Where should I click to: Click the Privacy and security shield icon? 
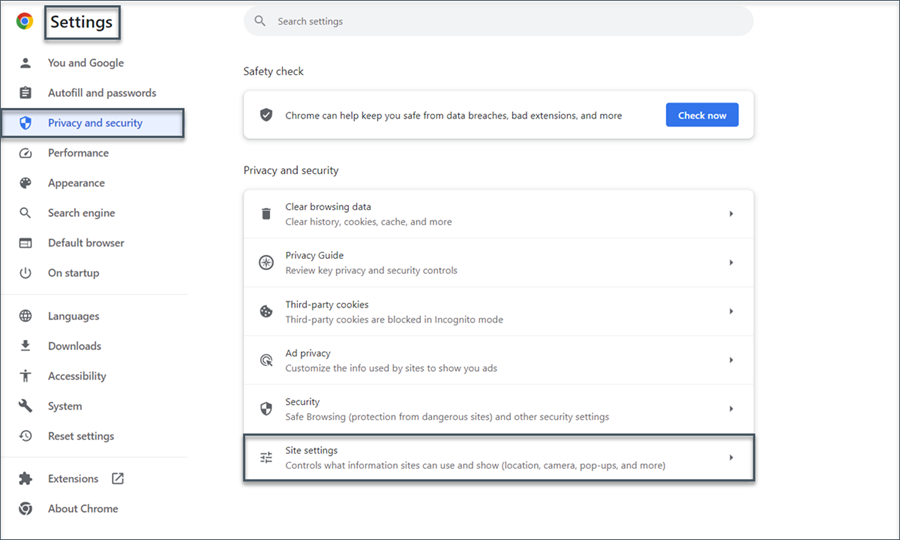coord(25,123)
